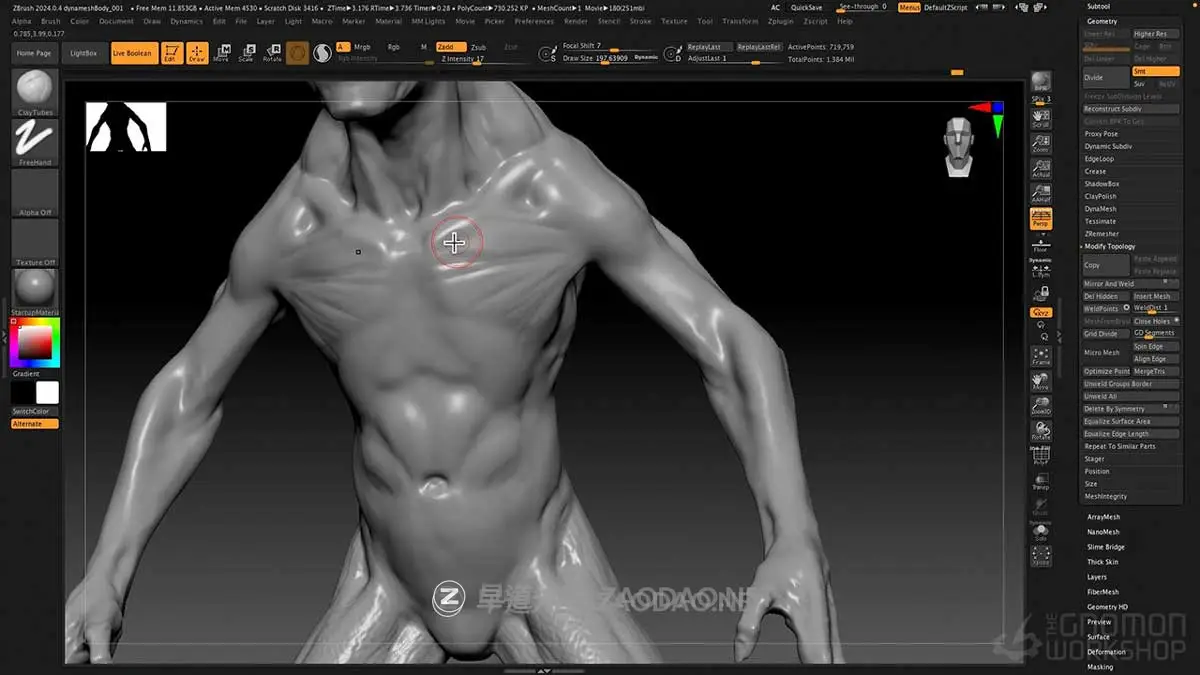
Task: Select the Move gyro tool in the toolbar
Action: [224, 53]
